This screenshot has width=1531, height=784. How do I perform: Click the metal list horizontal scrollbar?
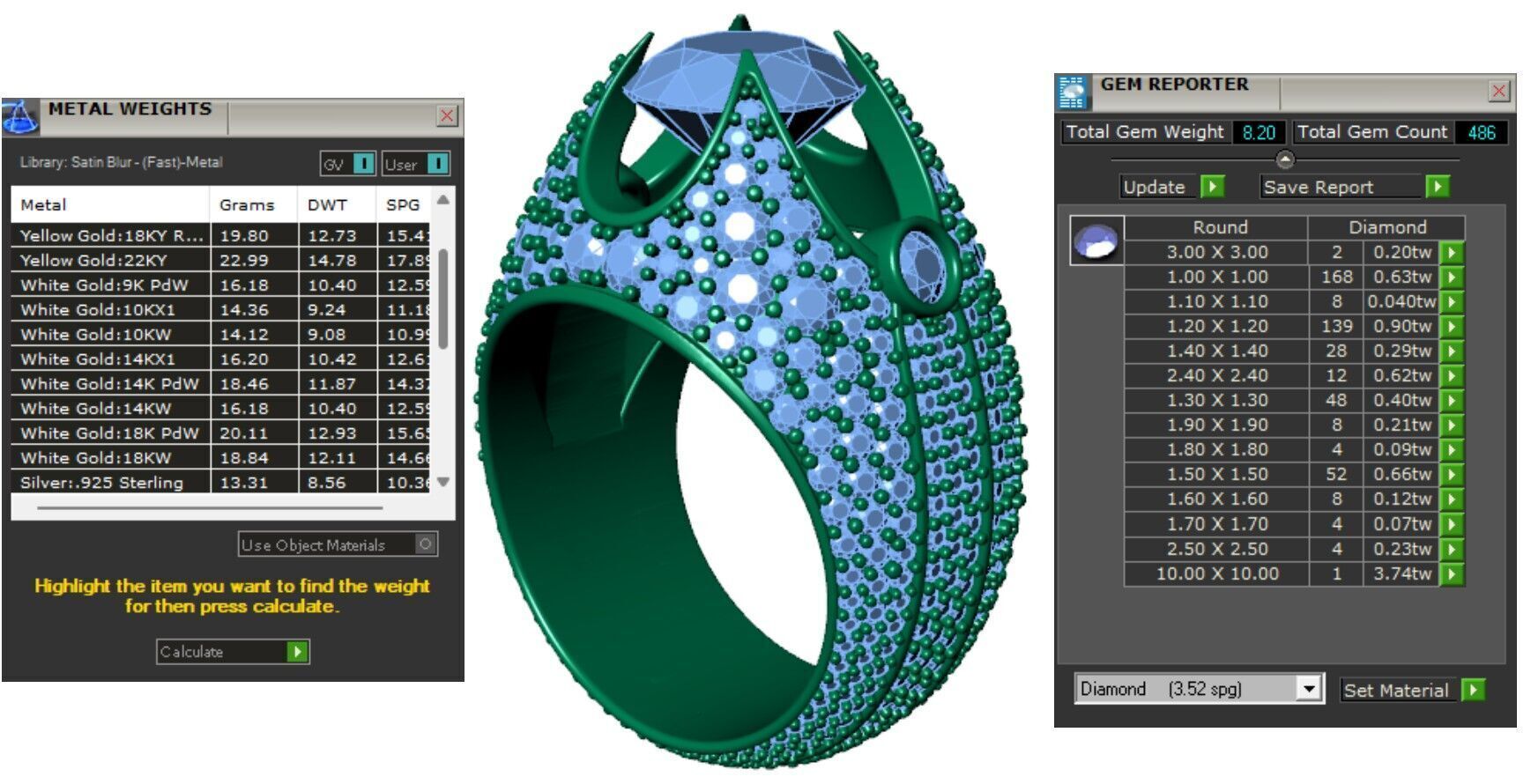(x=210, y=507)
